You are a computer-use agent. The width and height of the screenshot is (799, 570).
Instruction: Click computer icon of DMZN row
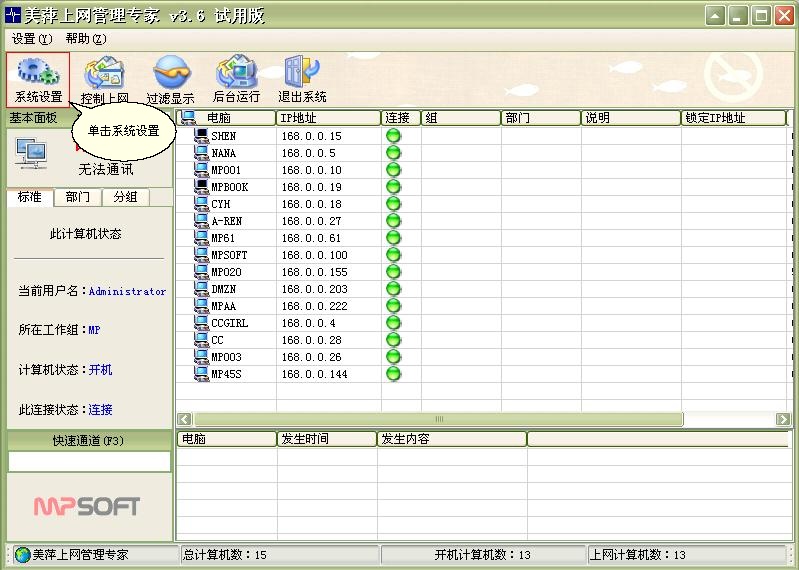(x=201, y=288)
